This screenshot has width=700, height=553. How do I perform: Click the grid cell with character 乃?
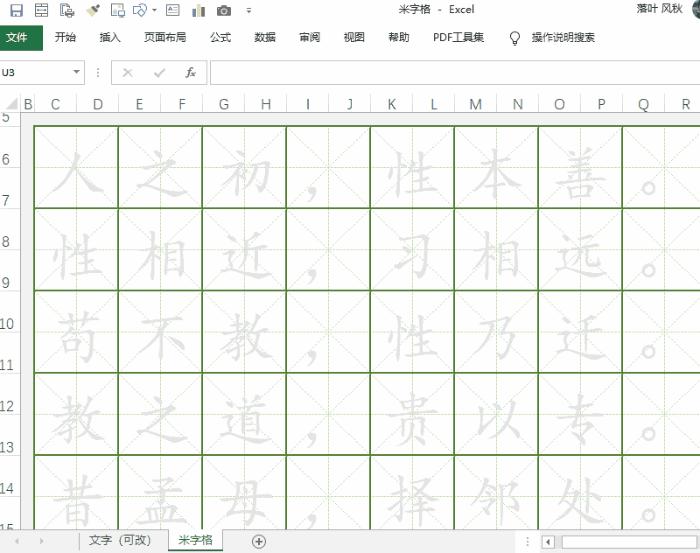[x=496, y=332]
